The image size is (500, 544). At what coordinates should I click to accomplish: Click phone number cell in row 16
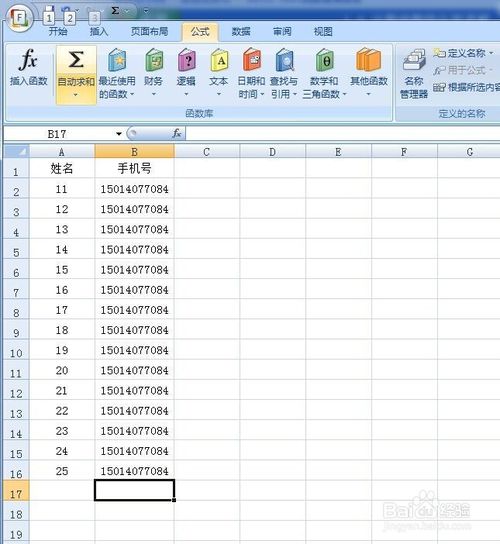(x=134, y=471)
